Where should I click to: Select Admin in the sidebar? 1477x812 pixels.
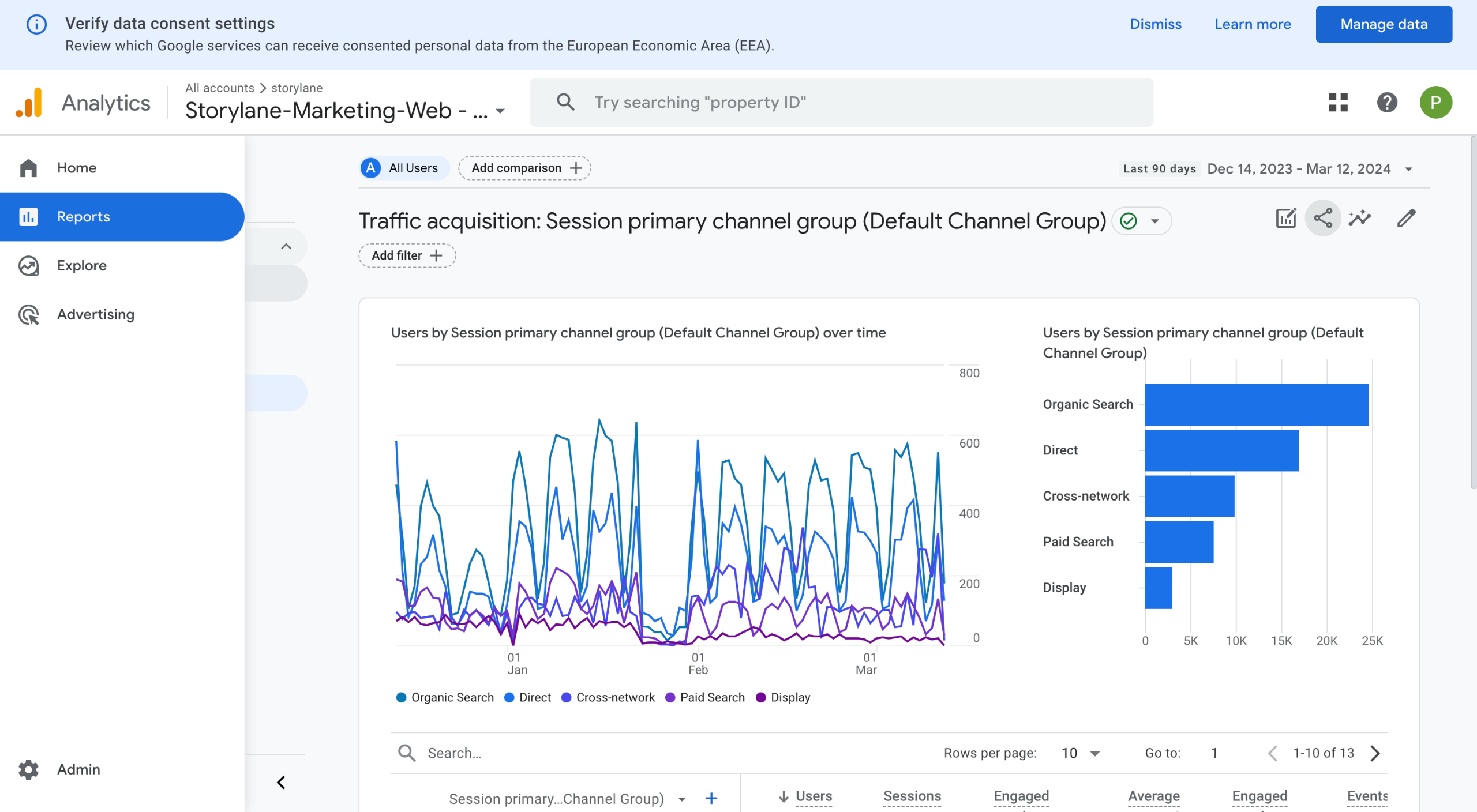[x=122, y=769]
